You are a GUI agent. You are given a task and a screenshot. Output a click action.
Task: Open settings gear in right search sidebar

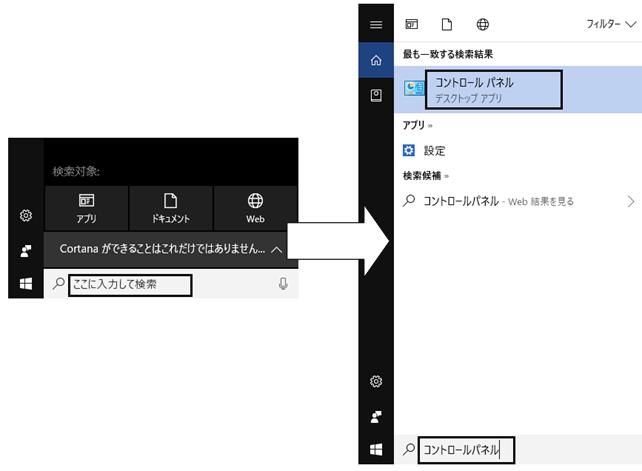(376, 381)
